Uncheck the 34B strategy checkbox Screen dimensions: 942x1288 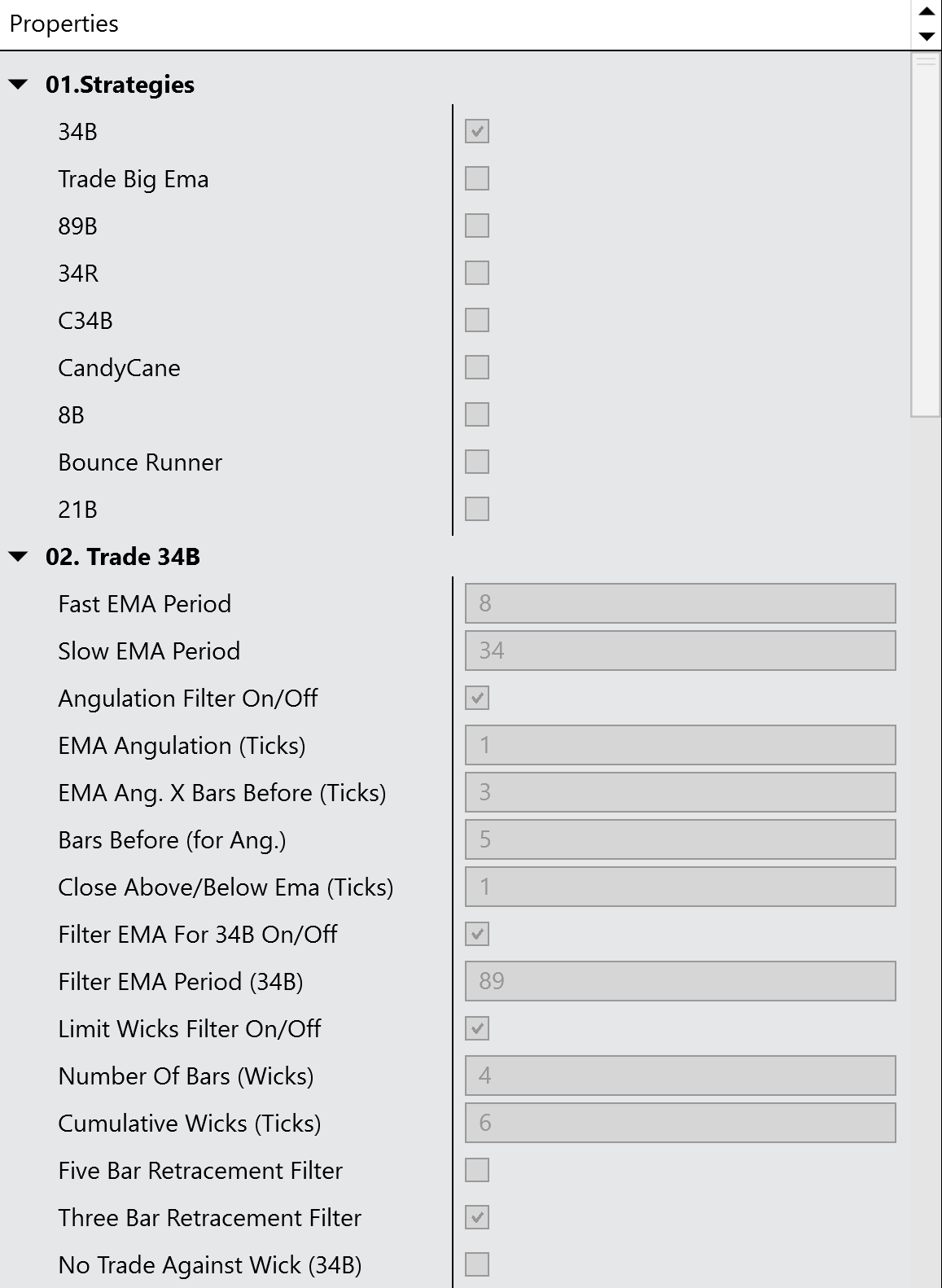(x=477, y=131)
